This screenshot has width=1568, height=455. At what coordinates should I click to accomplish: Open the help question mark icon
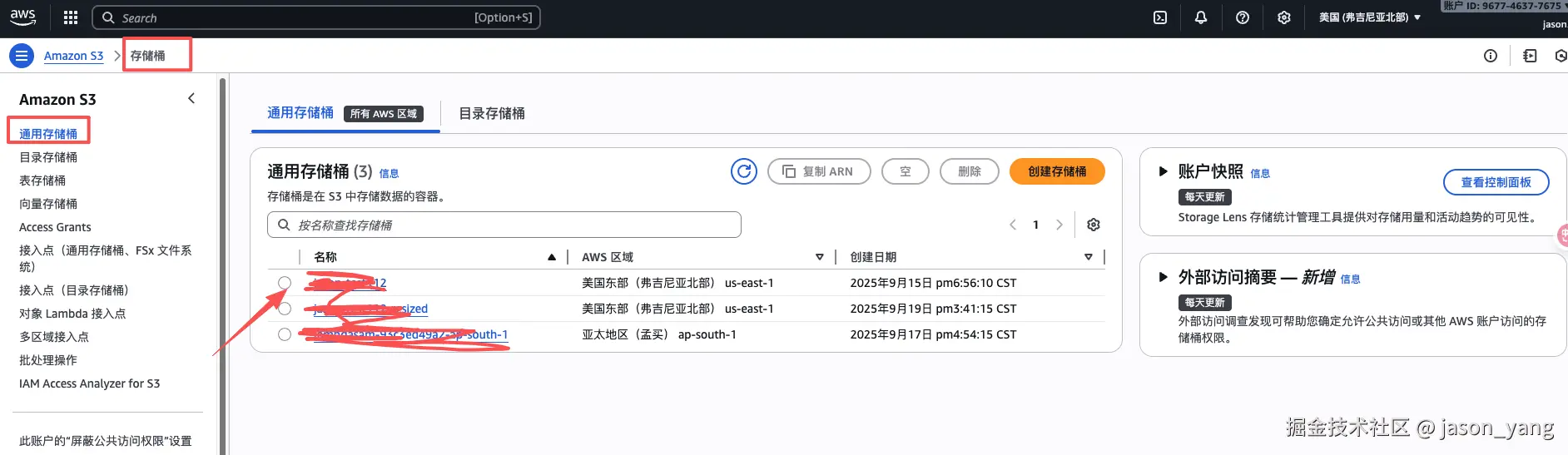1243,17
